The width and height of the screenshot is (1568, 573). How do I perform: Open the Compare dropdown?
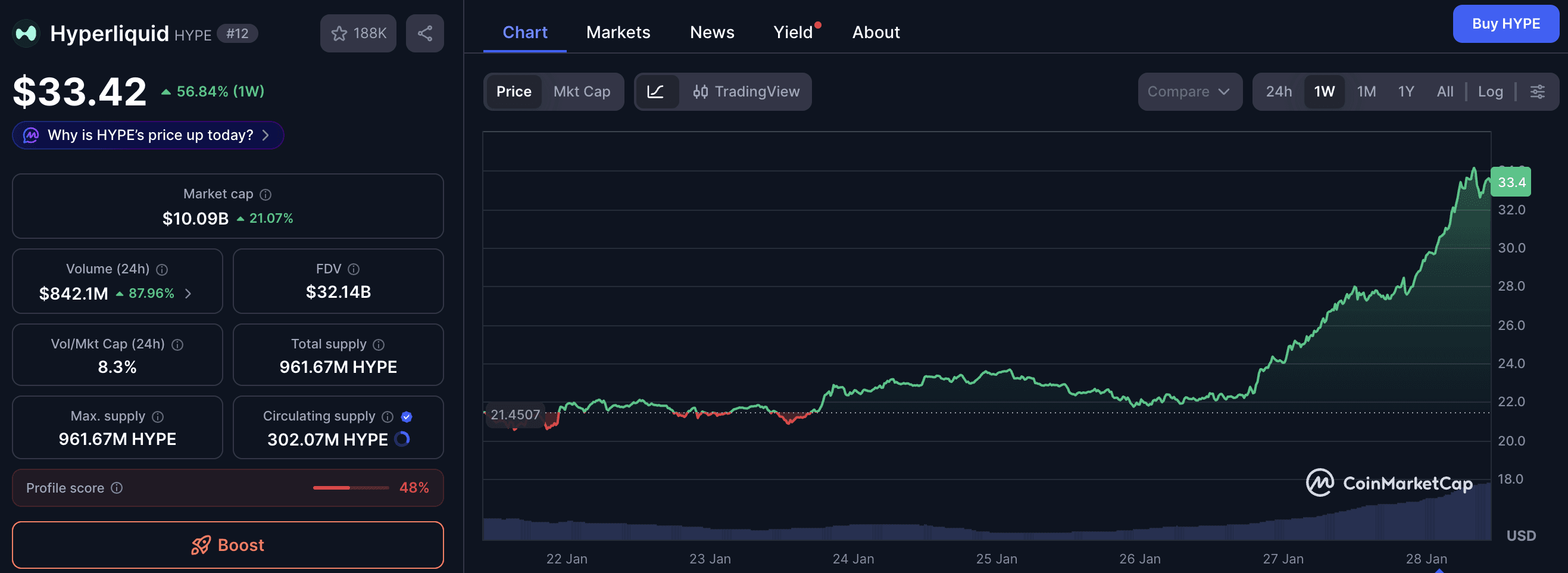tap(1189, 91)
